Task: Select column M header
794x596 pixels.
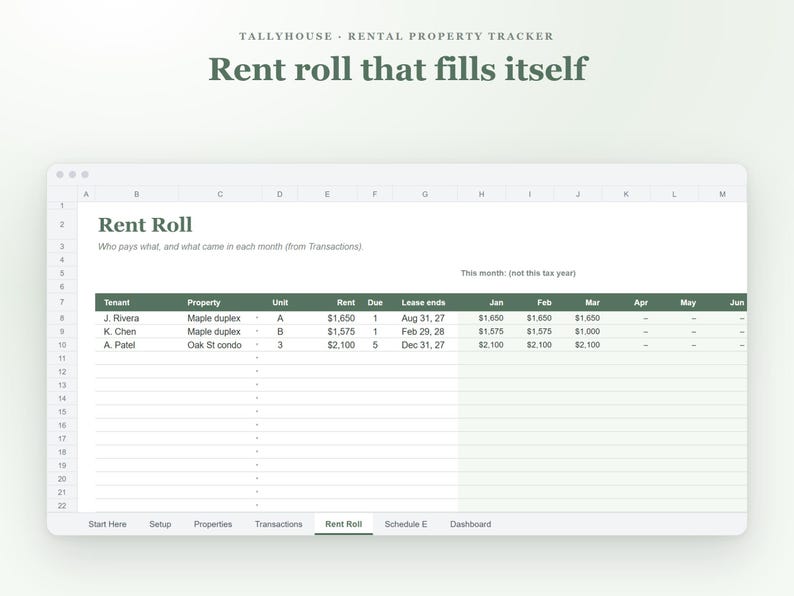Action: (723, 194)
